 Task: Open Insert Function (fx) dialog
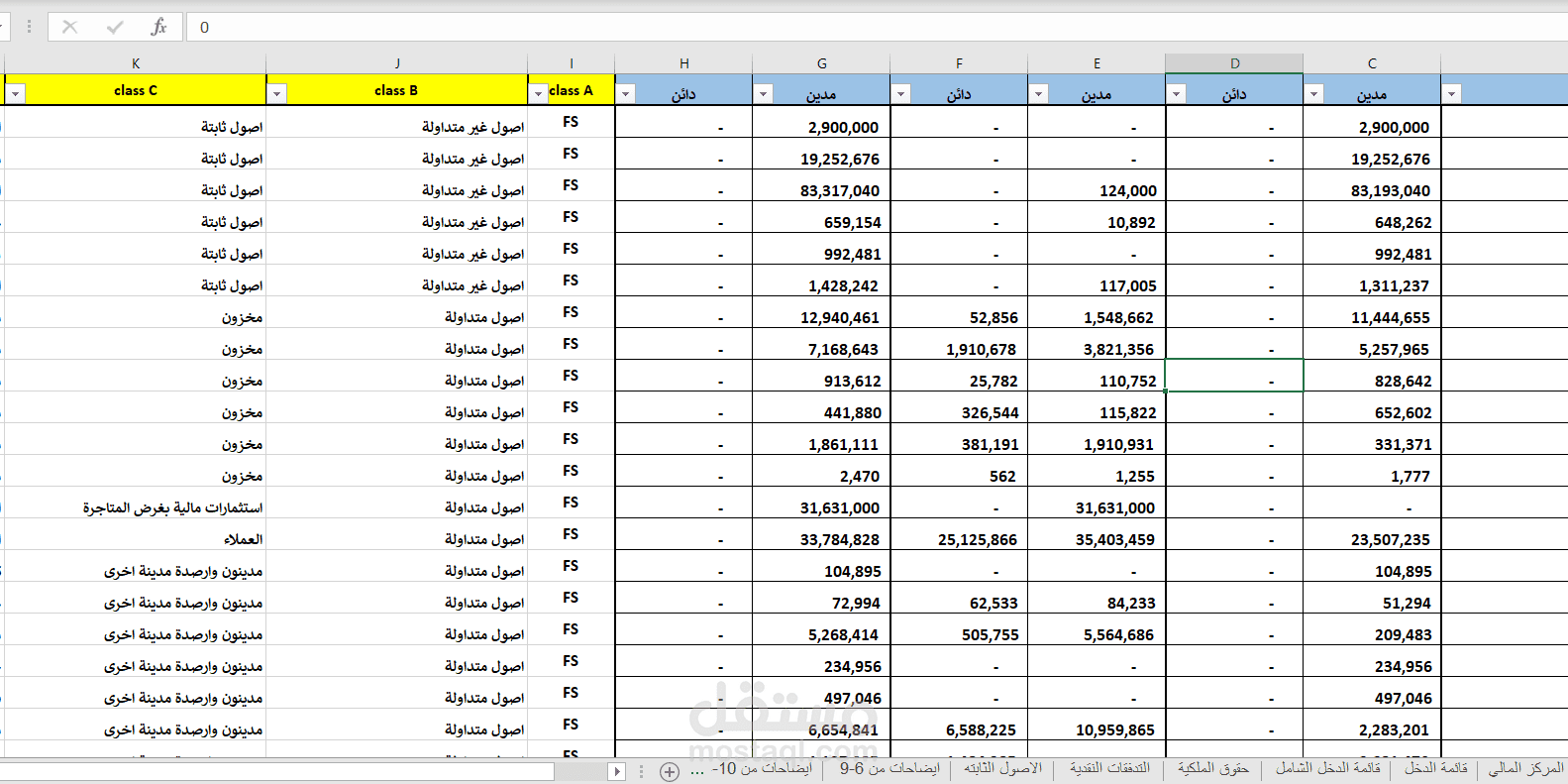coord(158,27)
